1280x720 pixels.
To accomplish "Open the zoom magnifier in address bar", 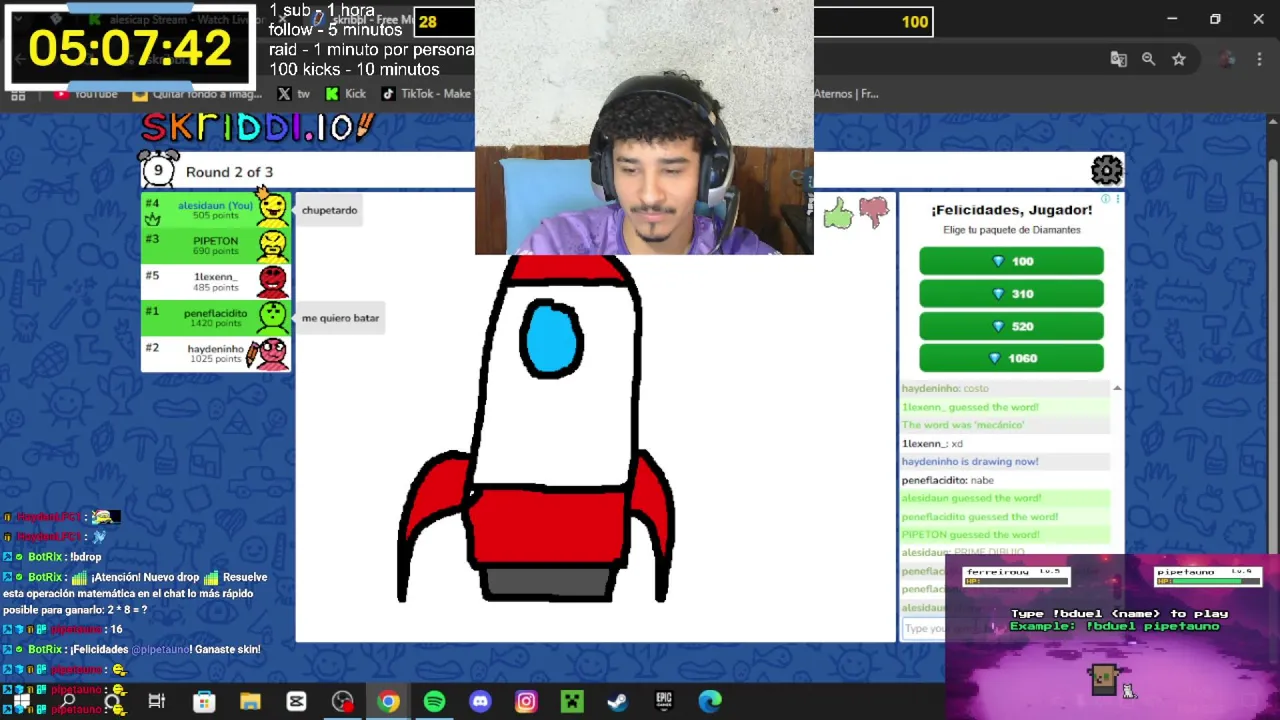I will (1149, 59).
